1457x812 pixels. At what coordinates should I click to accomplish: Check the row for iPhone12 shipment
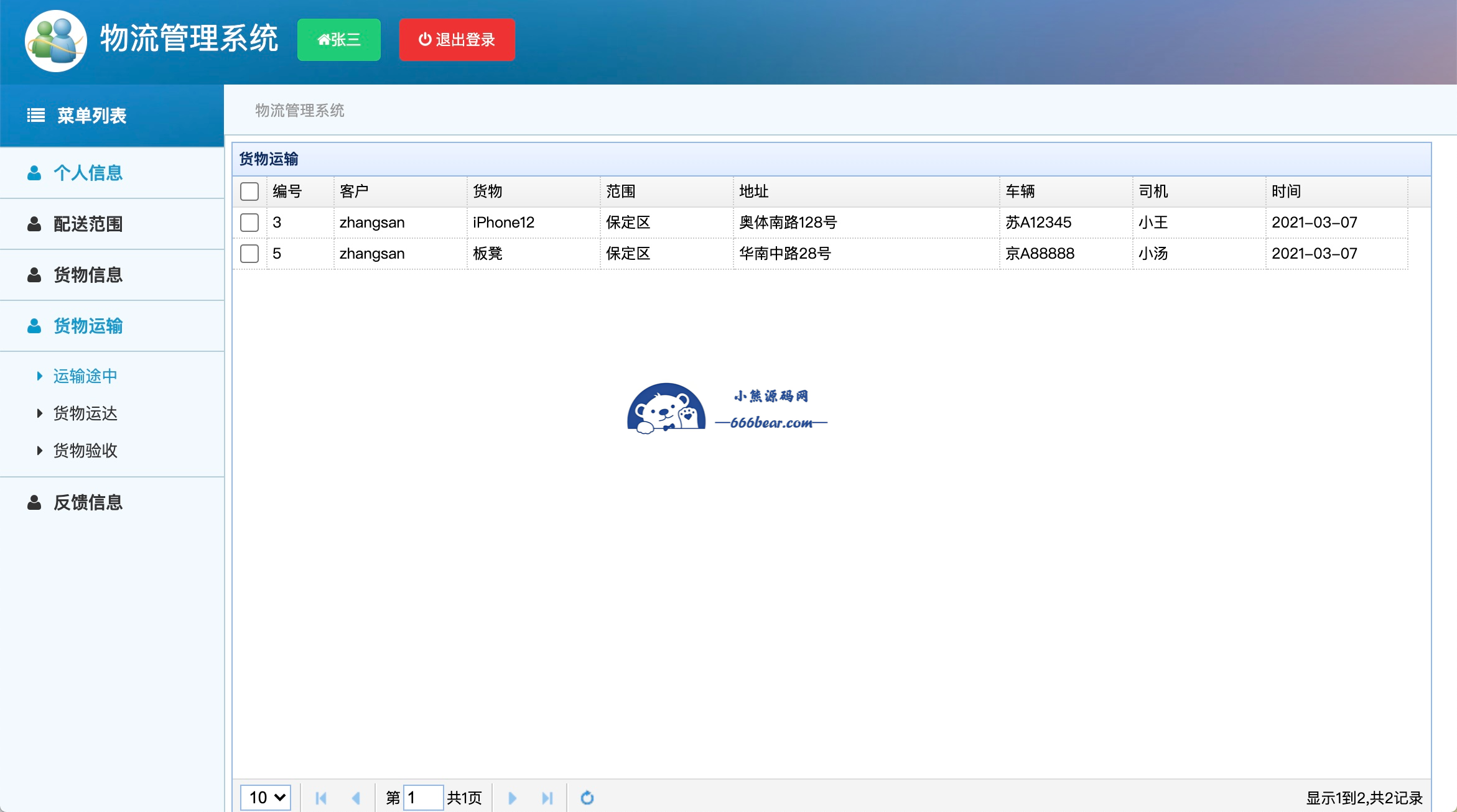[x=249, y=223]
